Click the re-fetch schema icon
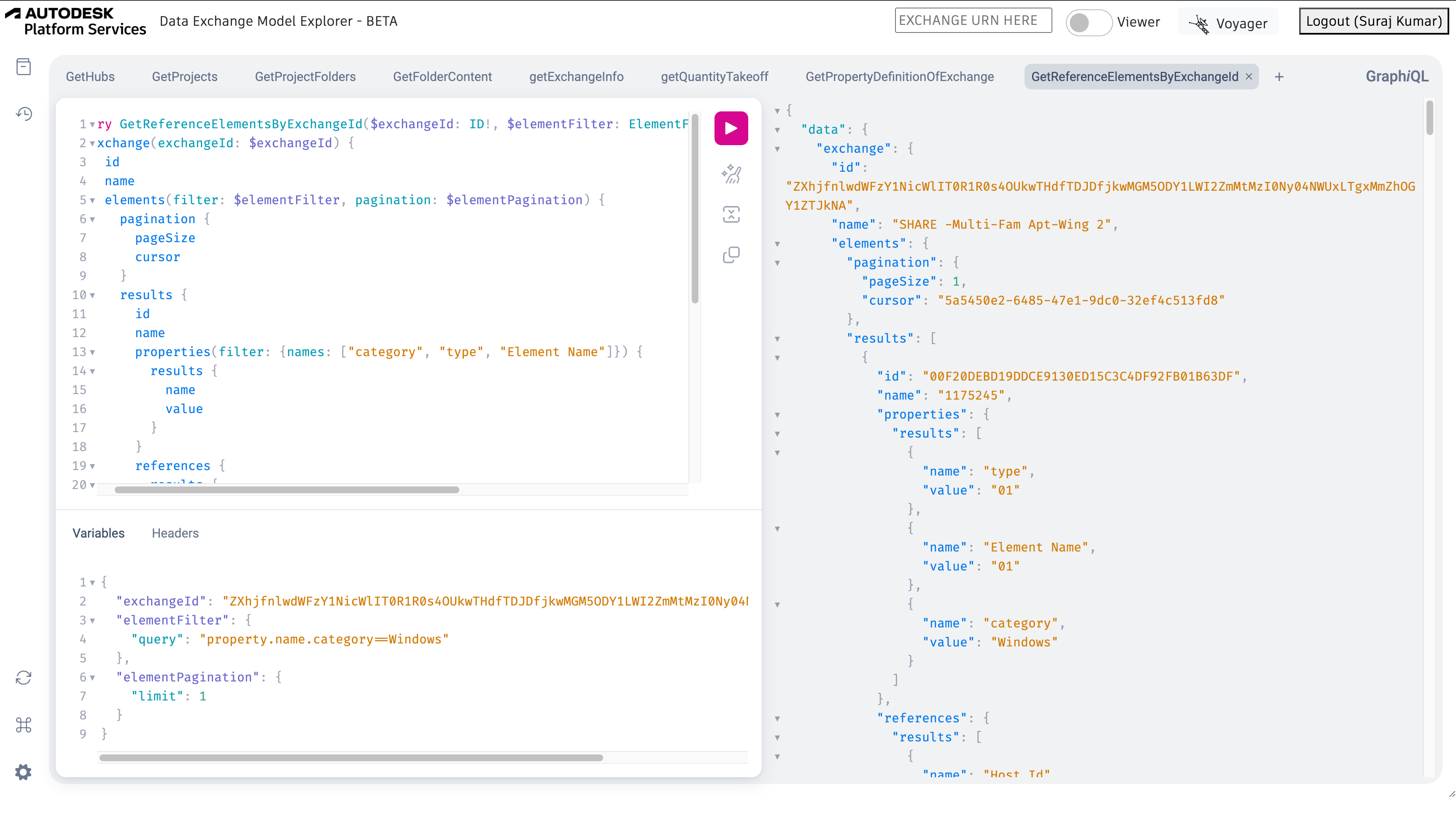The width and height of the screenshot is (1456, 838). point(24,678)
